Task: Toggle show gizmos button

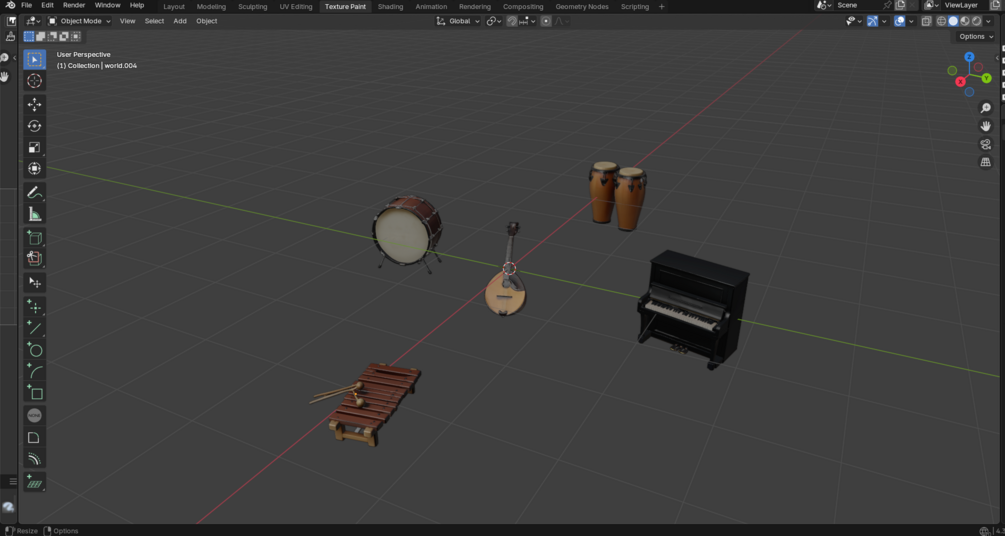Action: (872, 21)
